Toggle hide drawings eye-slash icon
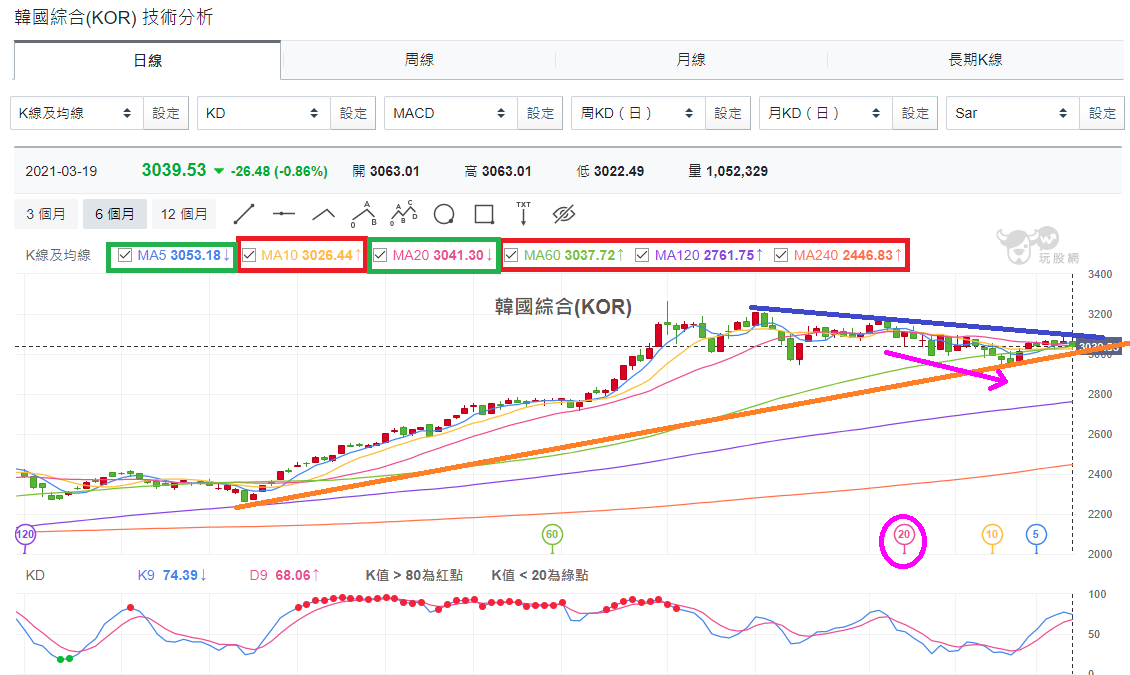 coord(564,214)
